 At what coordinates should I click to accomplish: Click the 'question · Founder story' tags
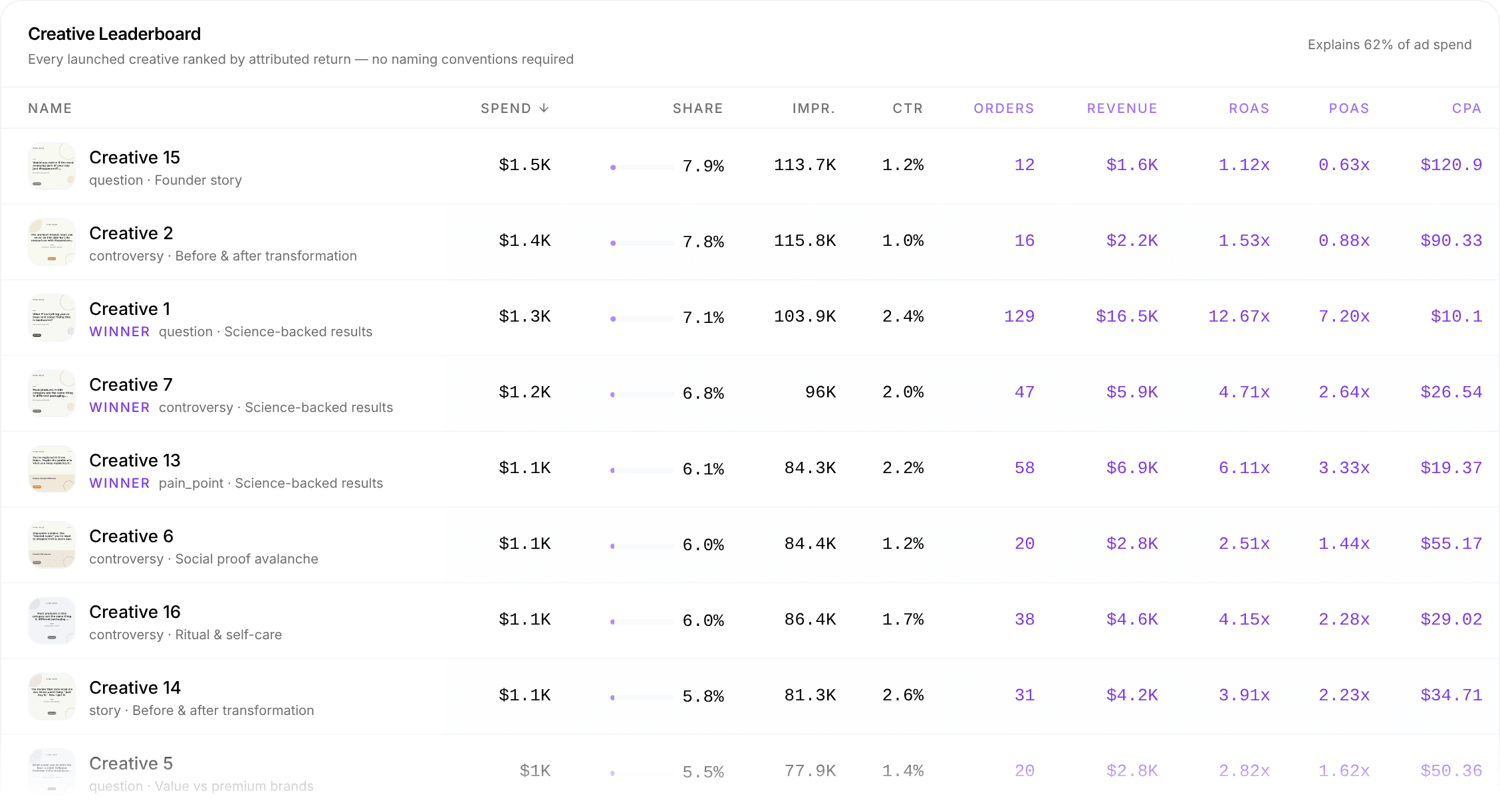[x=166, y=180]
